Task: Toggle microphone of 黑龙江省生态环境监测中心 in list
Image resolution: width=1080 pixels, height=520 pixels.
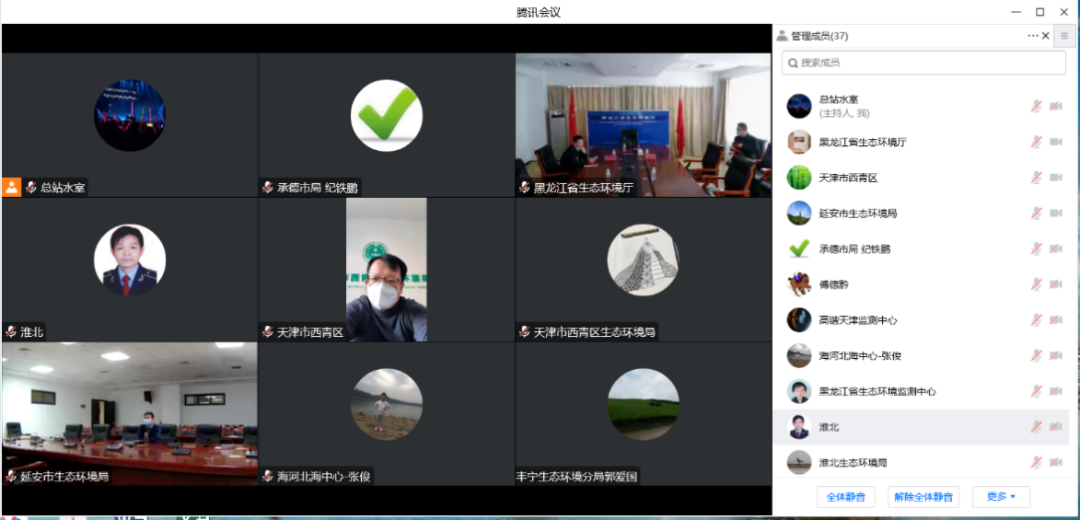Action: click(x=1036, y=391)
